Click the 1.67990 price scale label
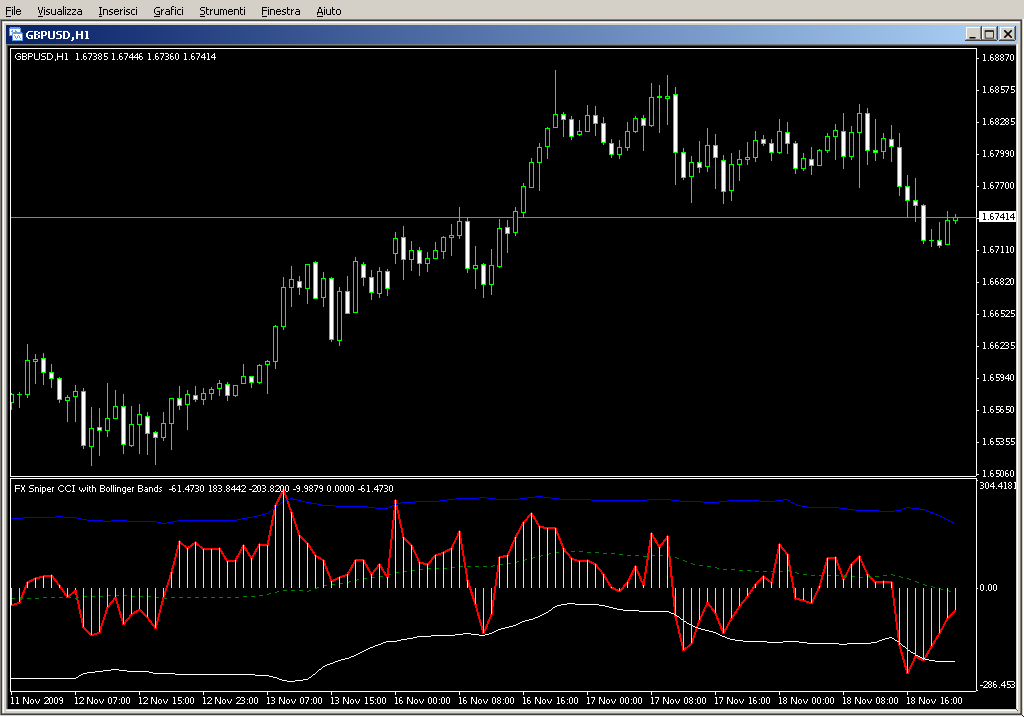The width and height of the screenshot is (1024, 717). coord(998,153)
